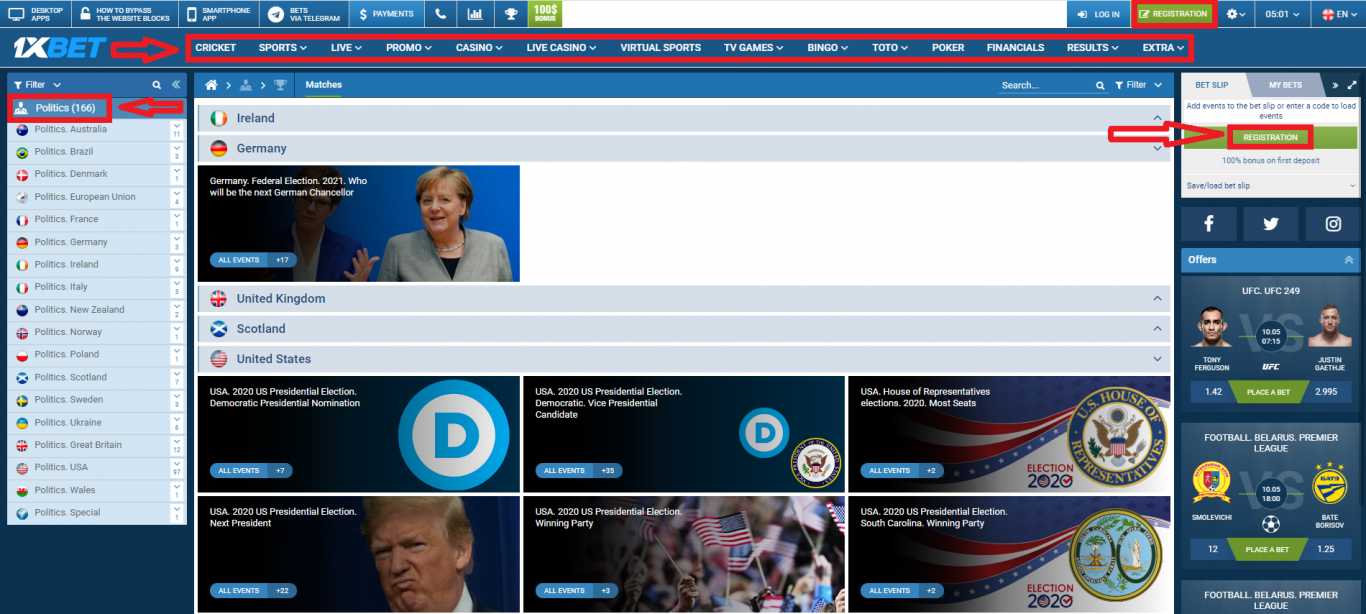Open the settings gear dropdown

pyautogui.click(x=1237, y=14)
